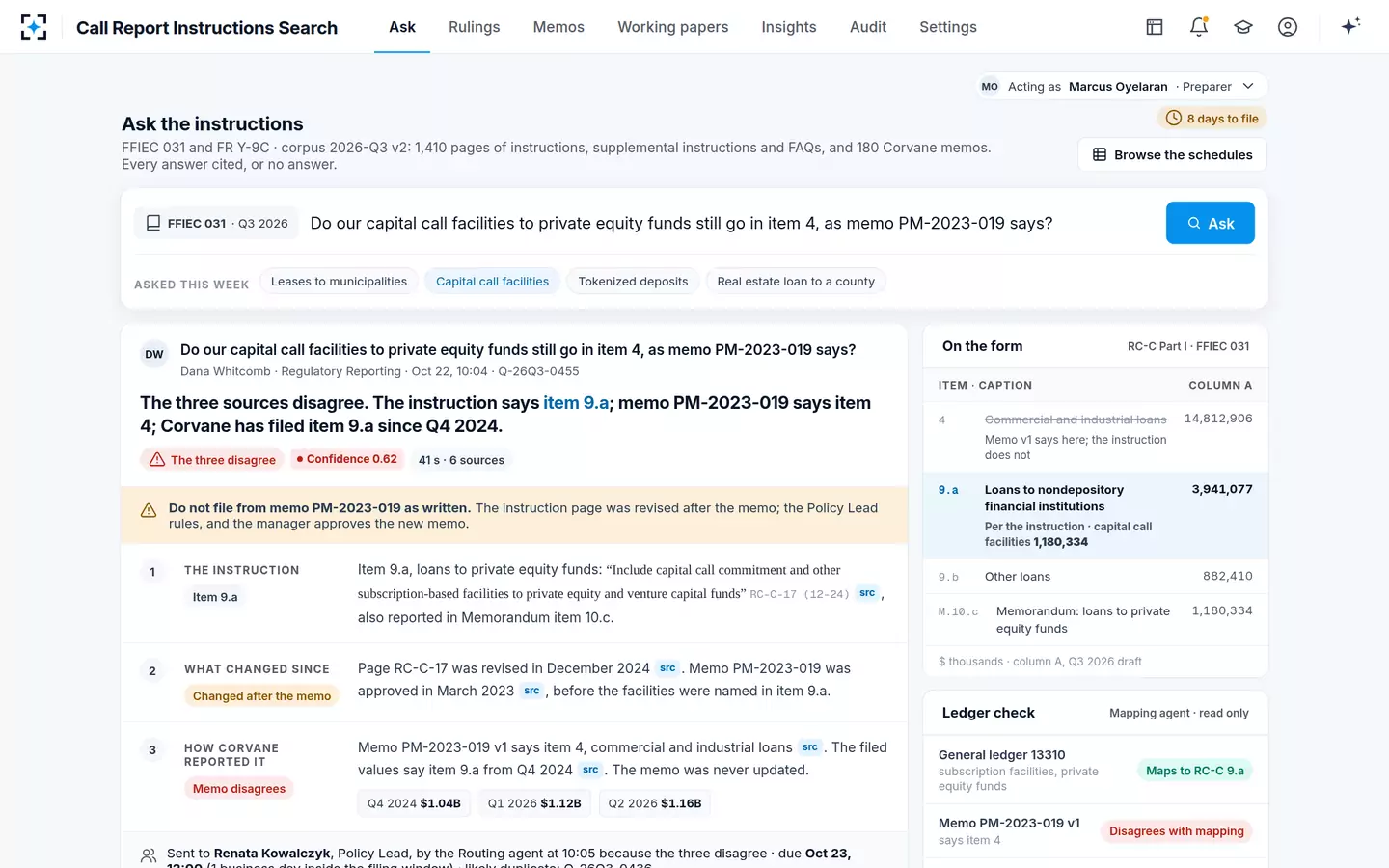Open the Audit tab

point(868,27)
